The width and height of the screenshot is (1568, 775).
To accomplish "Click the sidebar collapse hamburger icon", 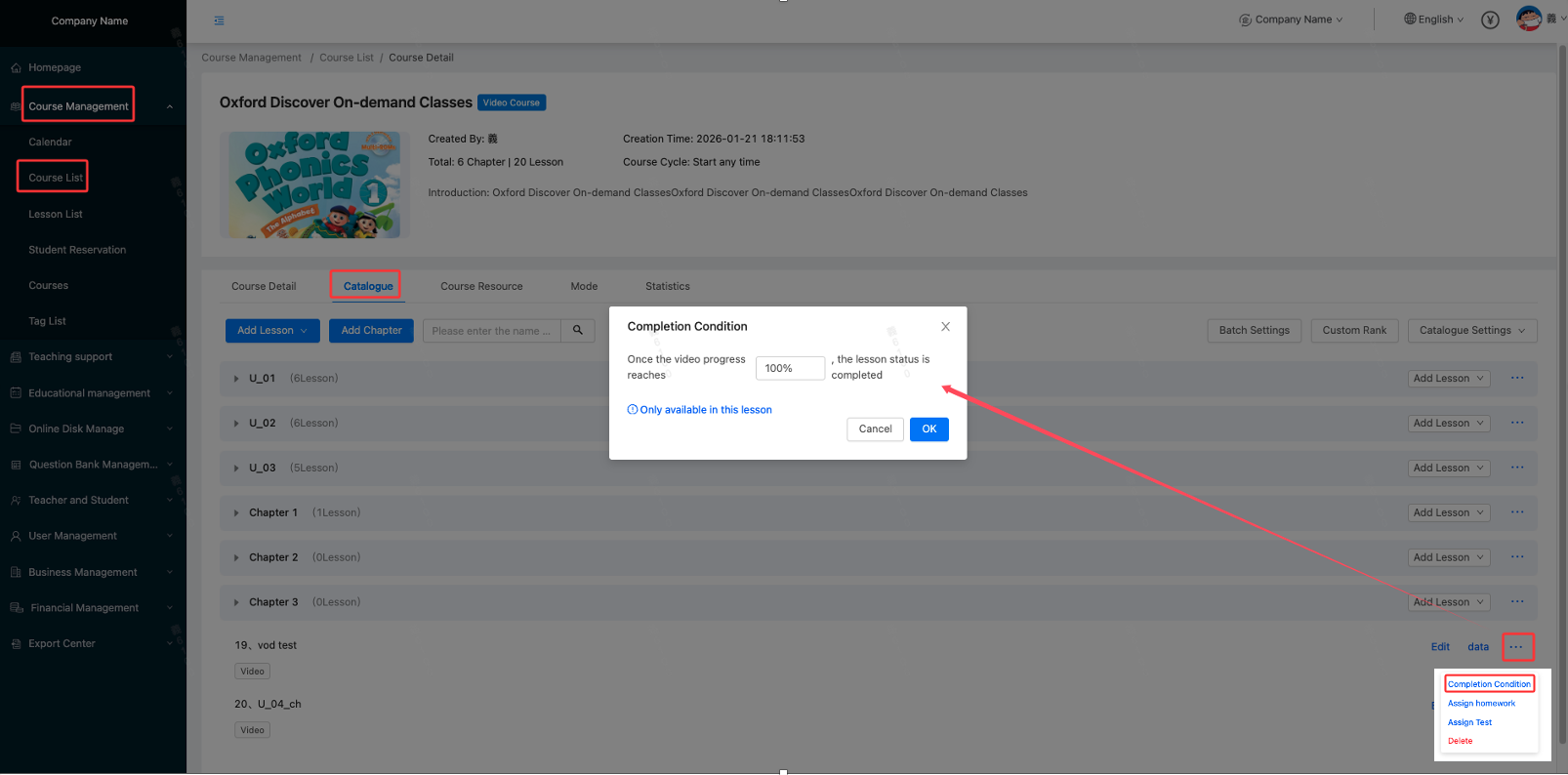I will click(219, 20).
